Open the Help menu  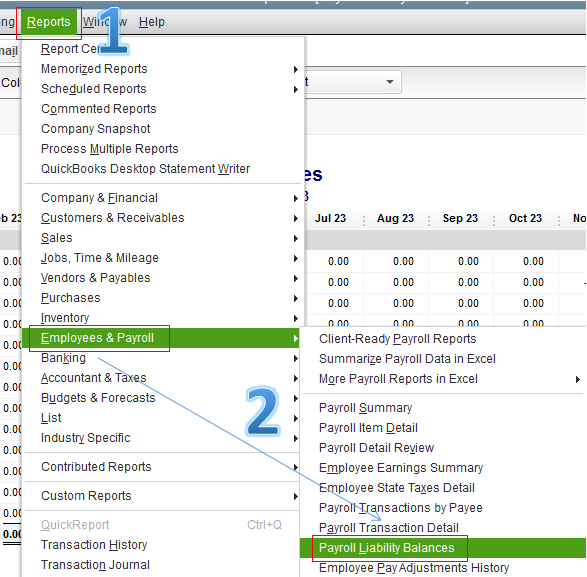click(x=152, y=22)
